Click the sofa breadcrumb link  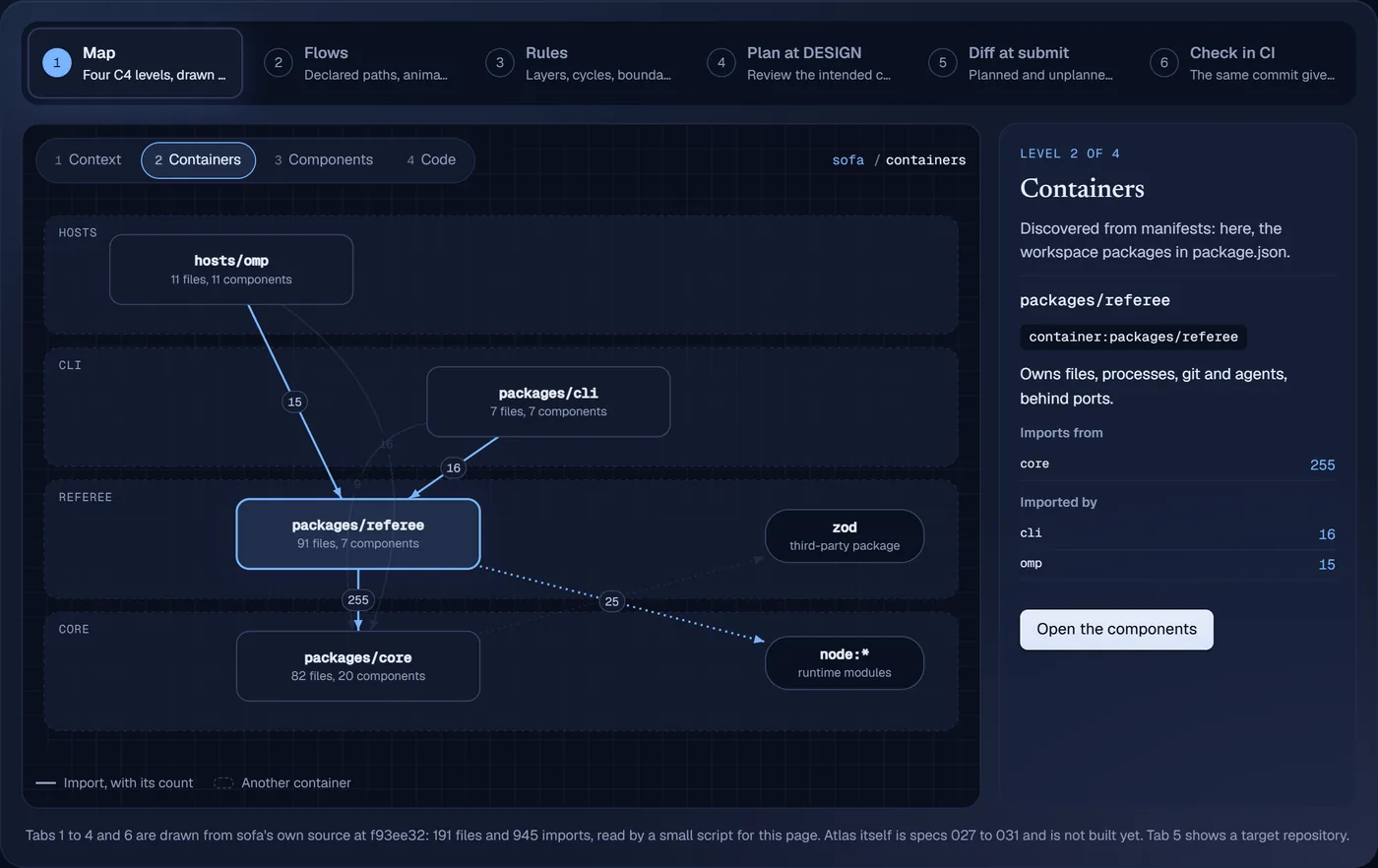pos(847,160)
